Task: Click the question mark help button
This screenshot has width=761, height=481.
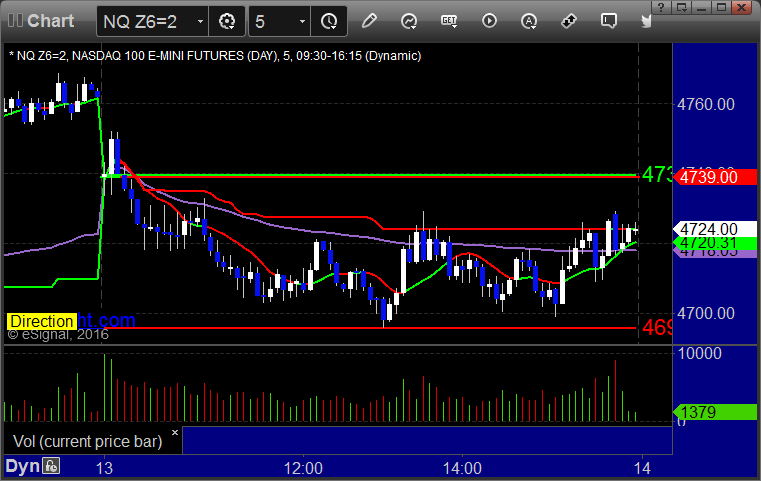Action: point(662,8)
